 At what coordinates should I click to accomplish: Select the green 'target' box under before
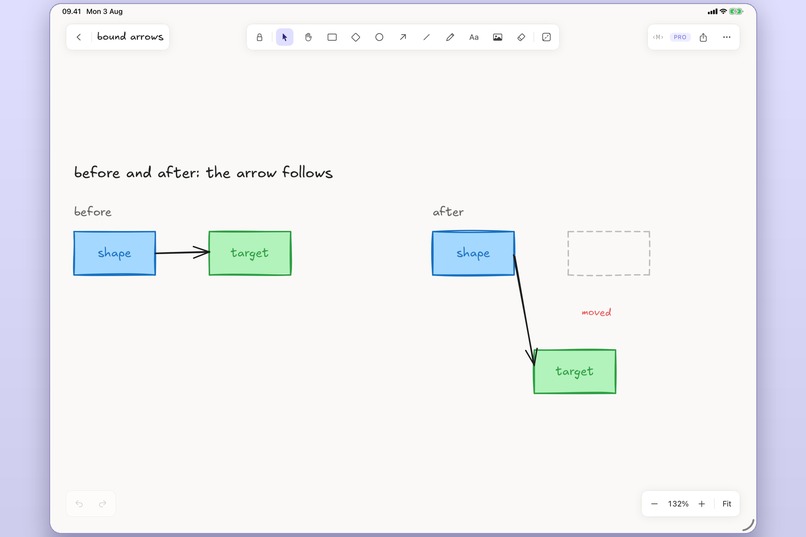click(250, 253)
